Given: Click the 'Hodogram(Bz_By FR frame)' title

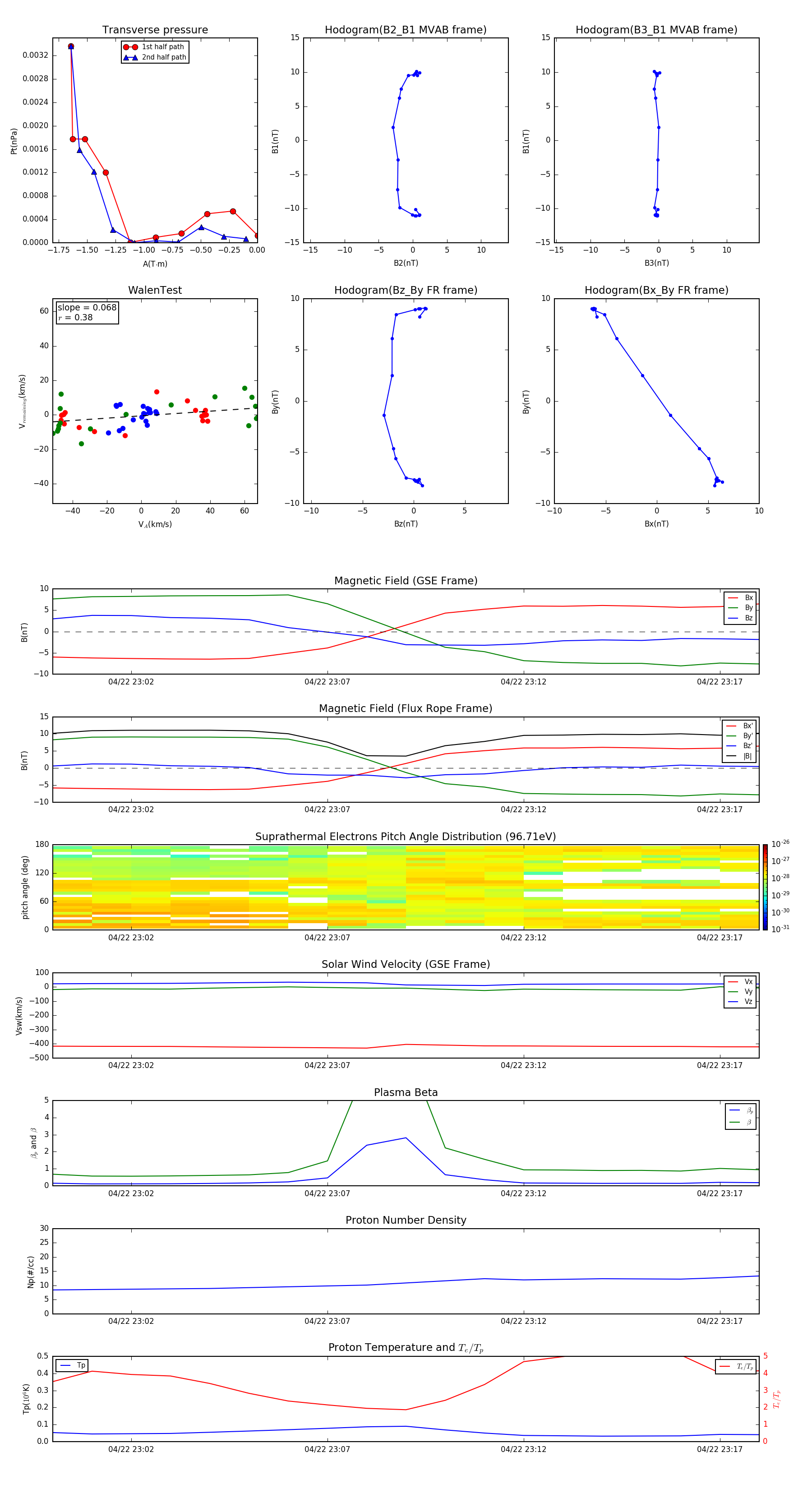Looking at the screenshot, I should coord(406,290).
